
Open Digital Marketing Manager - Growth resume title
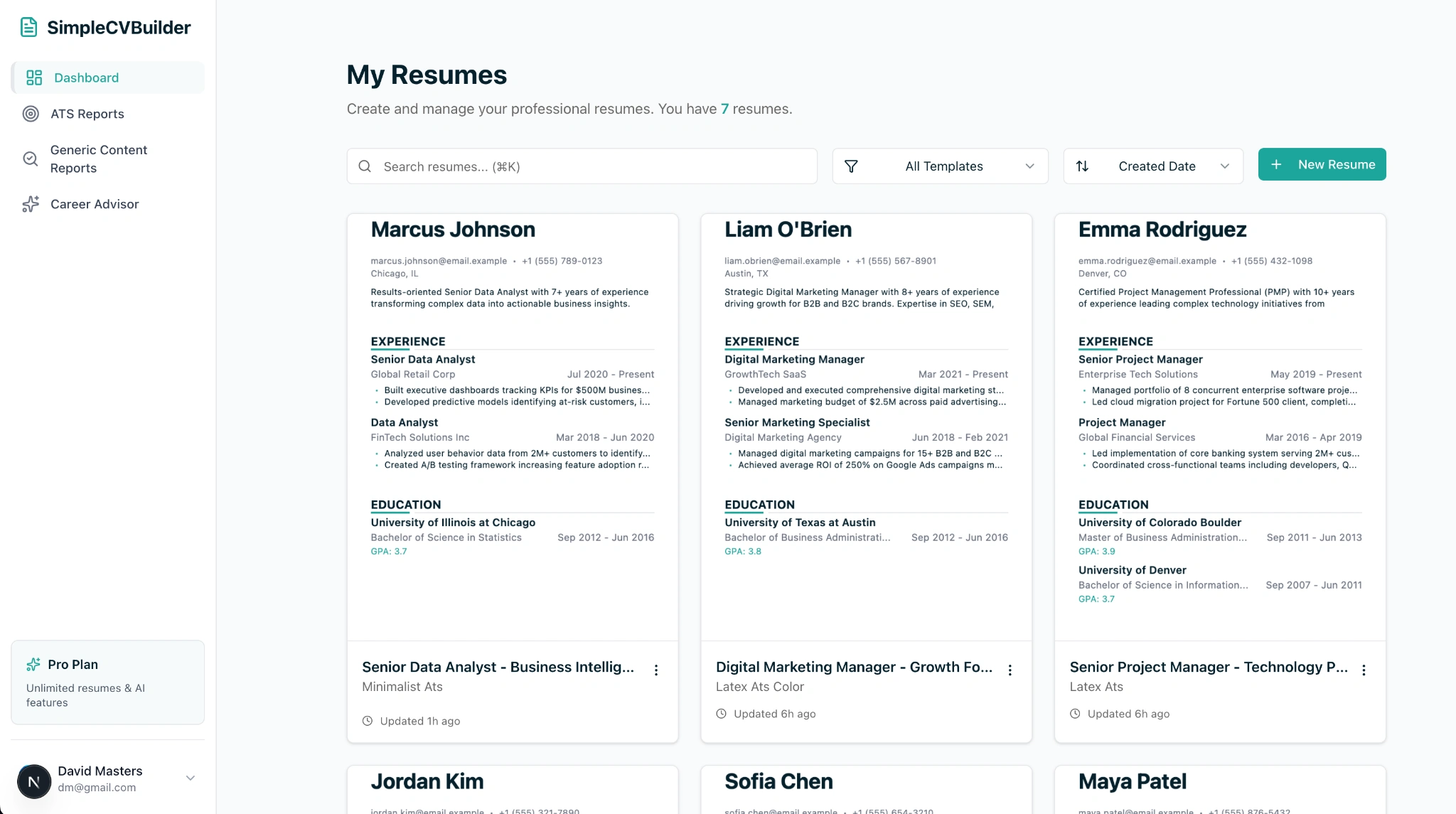pyautogui.click(x=854, y=667)
